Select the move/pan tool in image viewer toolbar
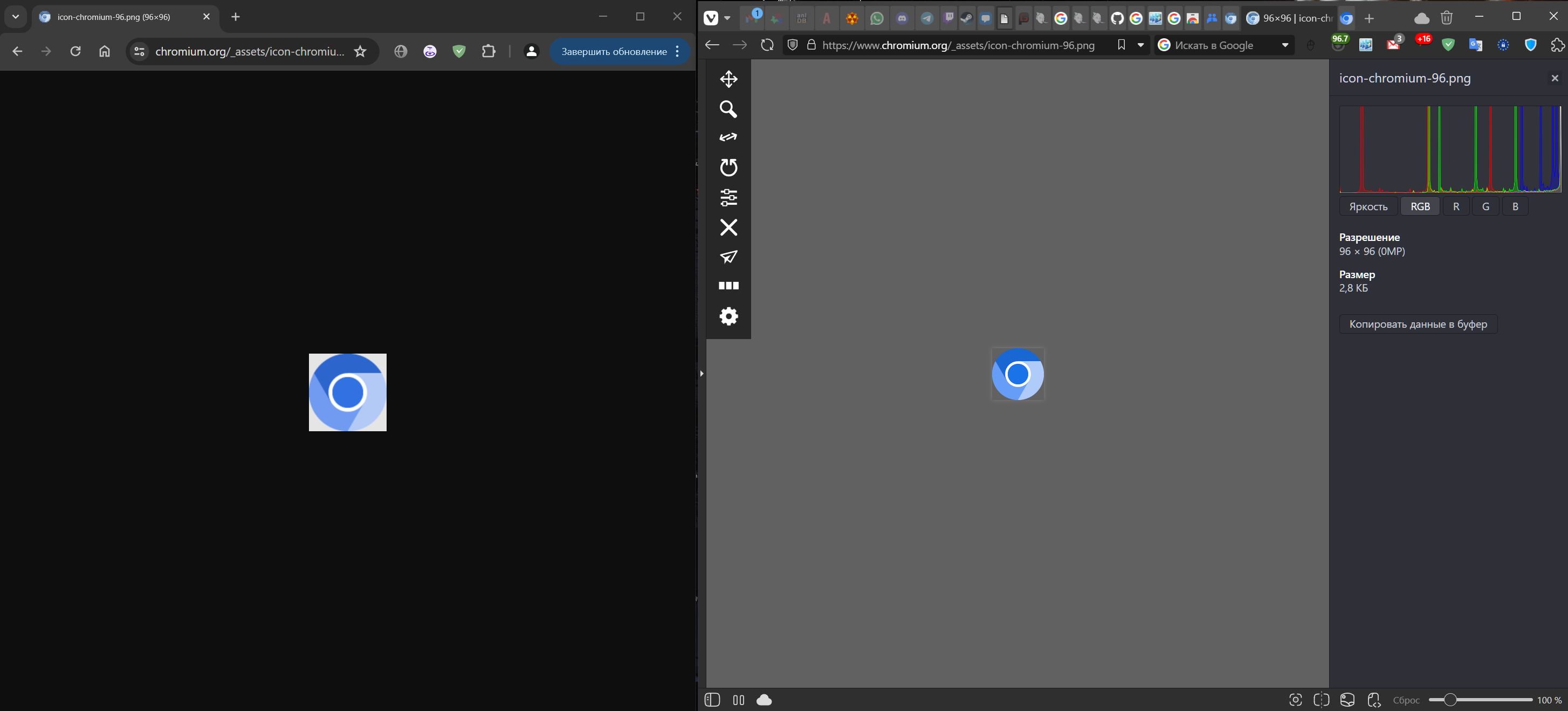Viewport: 1568px width, 711px height. 728,79
